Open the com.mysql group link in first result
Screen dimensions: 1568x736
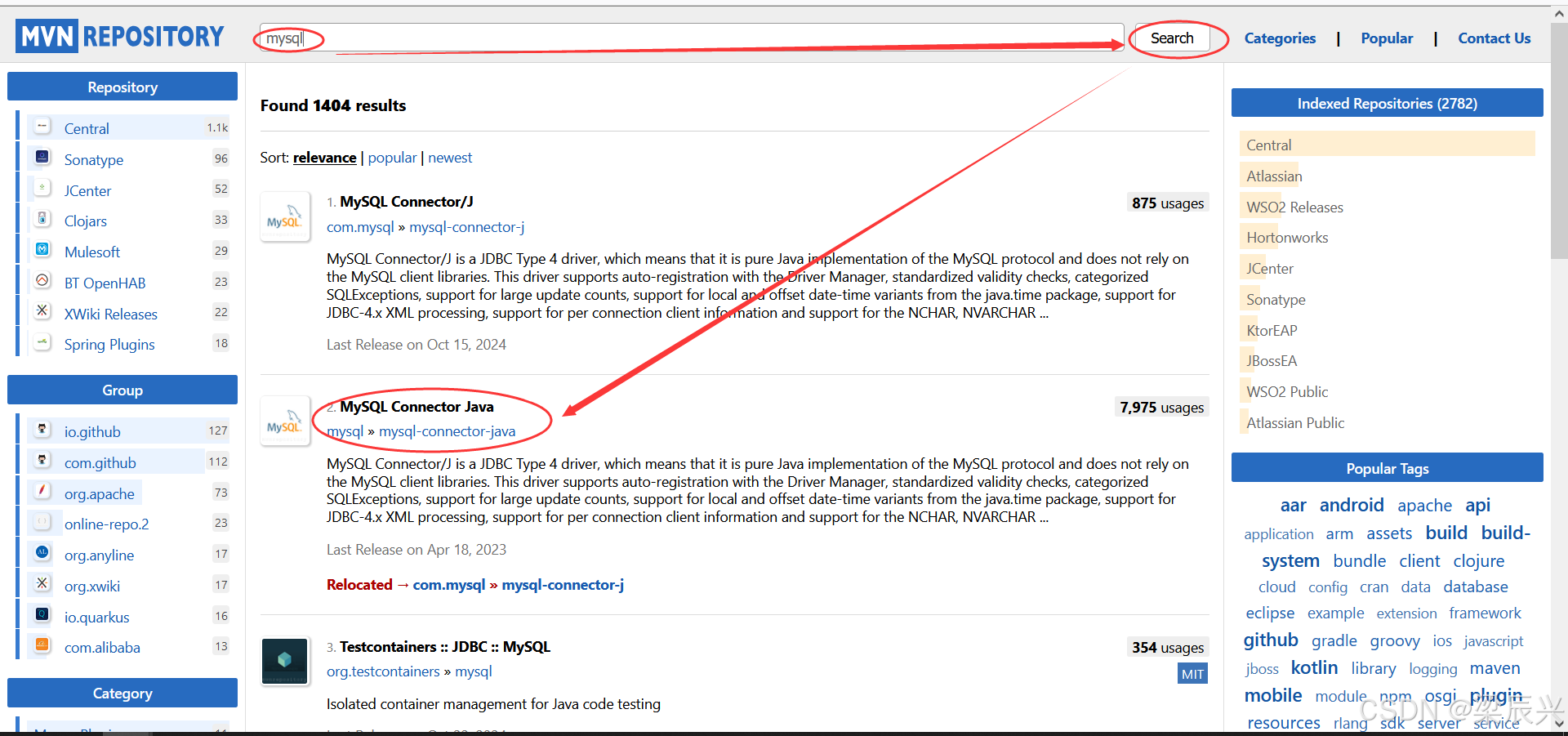click(x=360, y=227)
